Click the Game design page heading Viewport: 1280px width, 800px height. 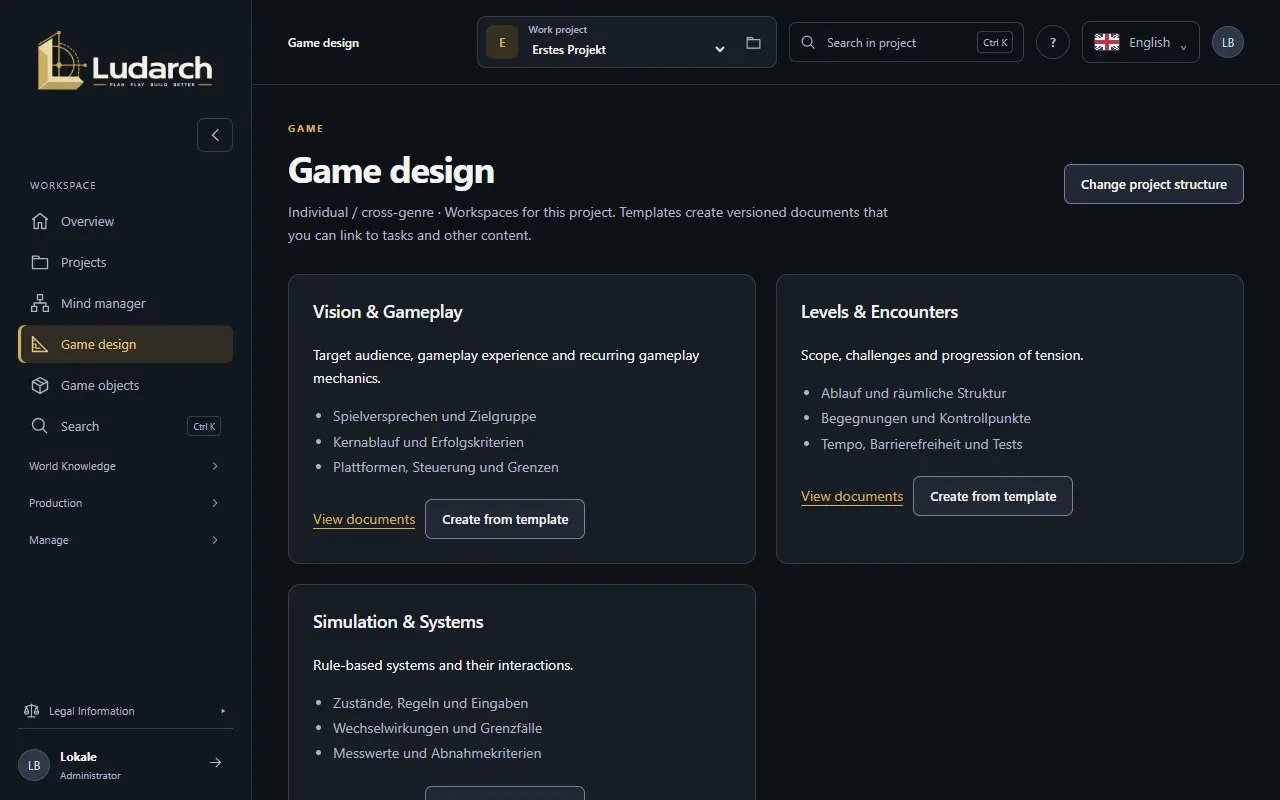[391, 171]
